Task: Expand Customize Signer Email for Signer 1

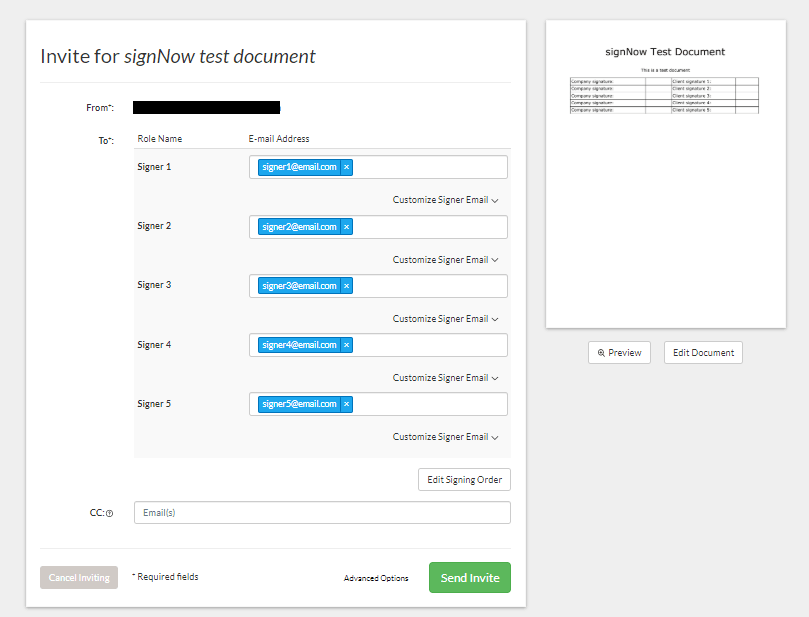Action: [x=445, y=200]
